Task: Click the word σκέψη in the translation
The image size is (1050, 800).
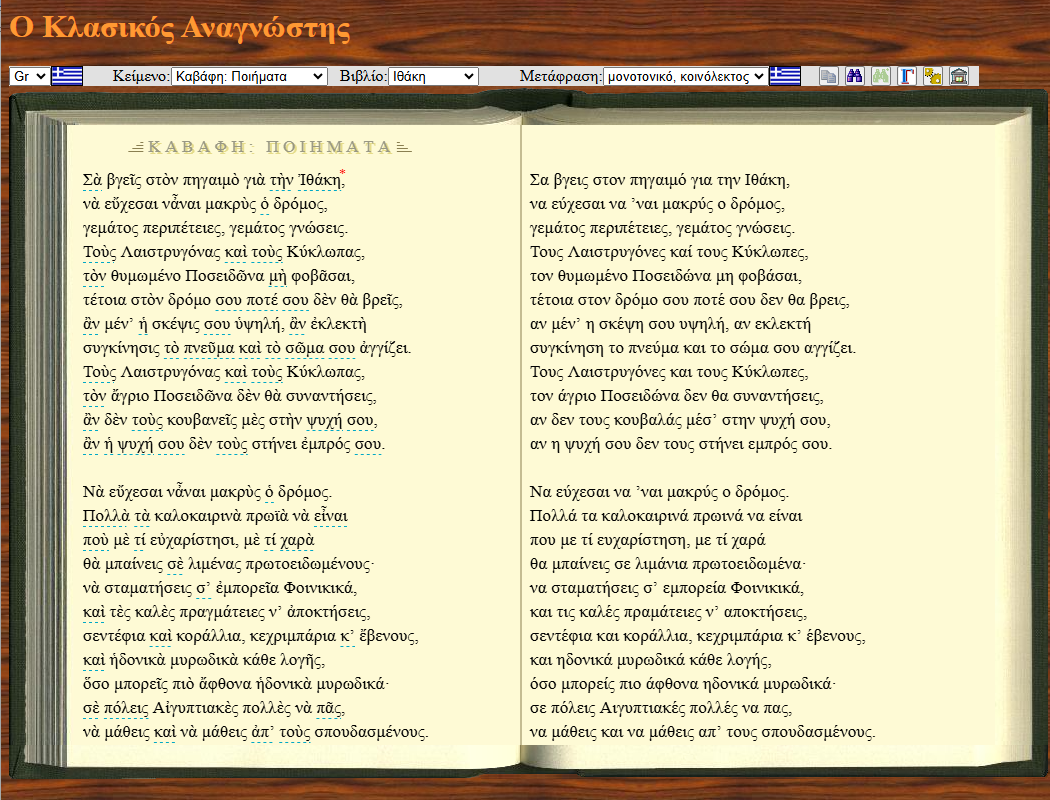Action: point(621,325)
